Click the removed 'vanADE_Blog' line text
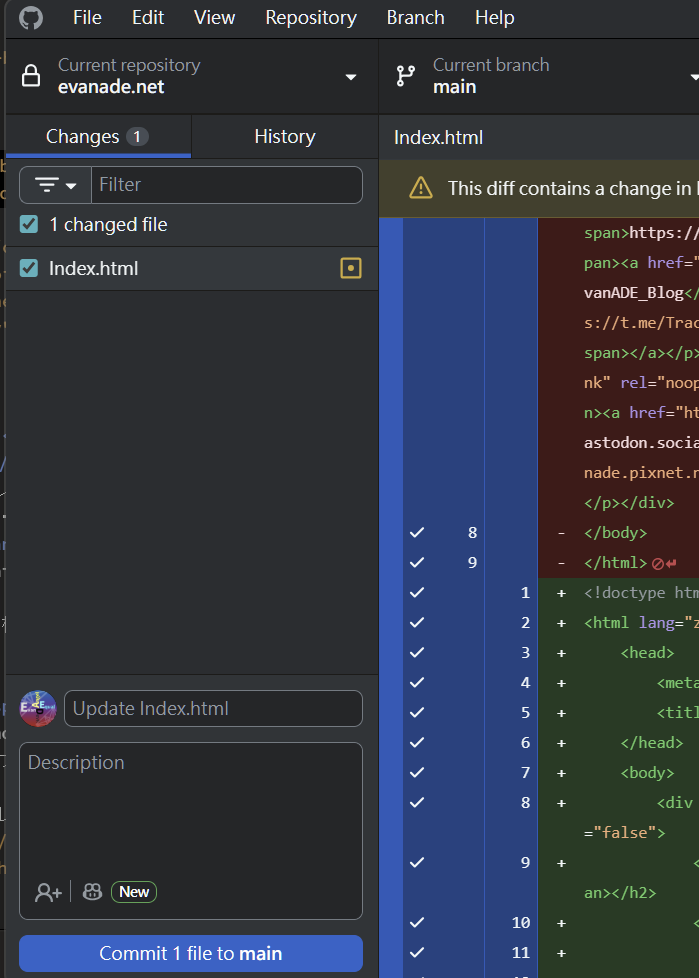Image resolution: width=699 pixels, height=978 pixels. click(x=641, y=293)
